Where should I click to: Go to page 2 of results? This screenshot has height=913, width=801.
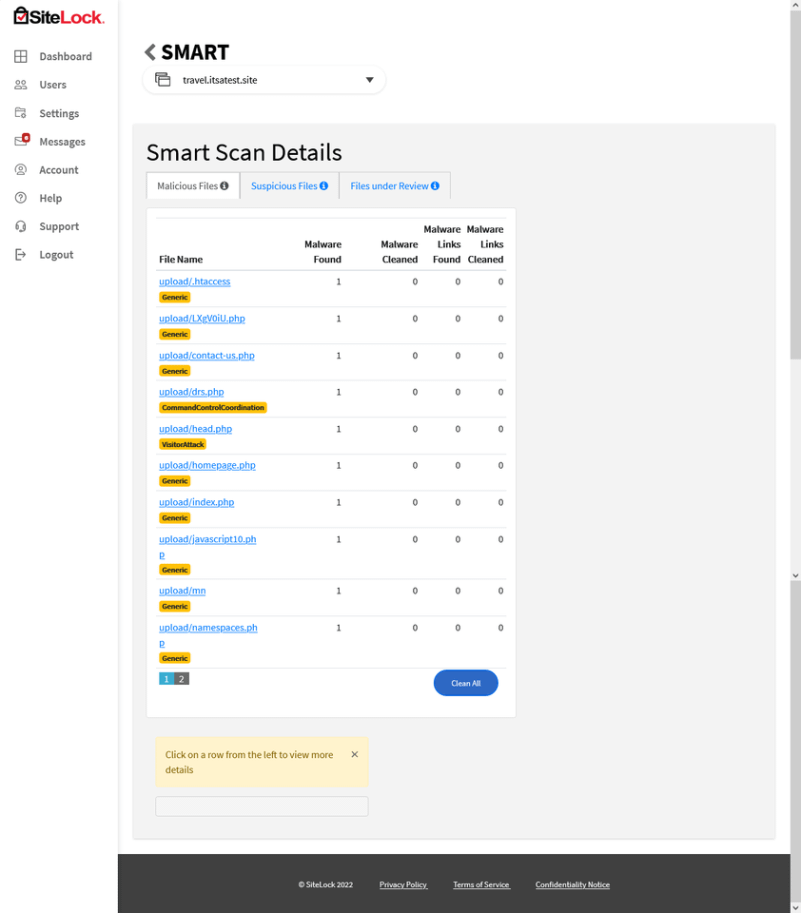(181, 679)
